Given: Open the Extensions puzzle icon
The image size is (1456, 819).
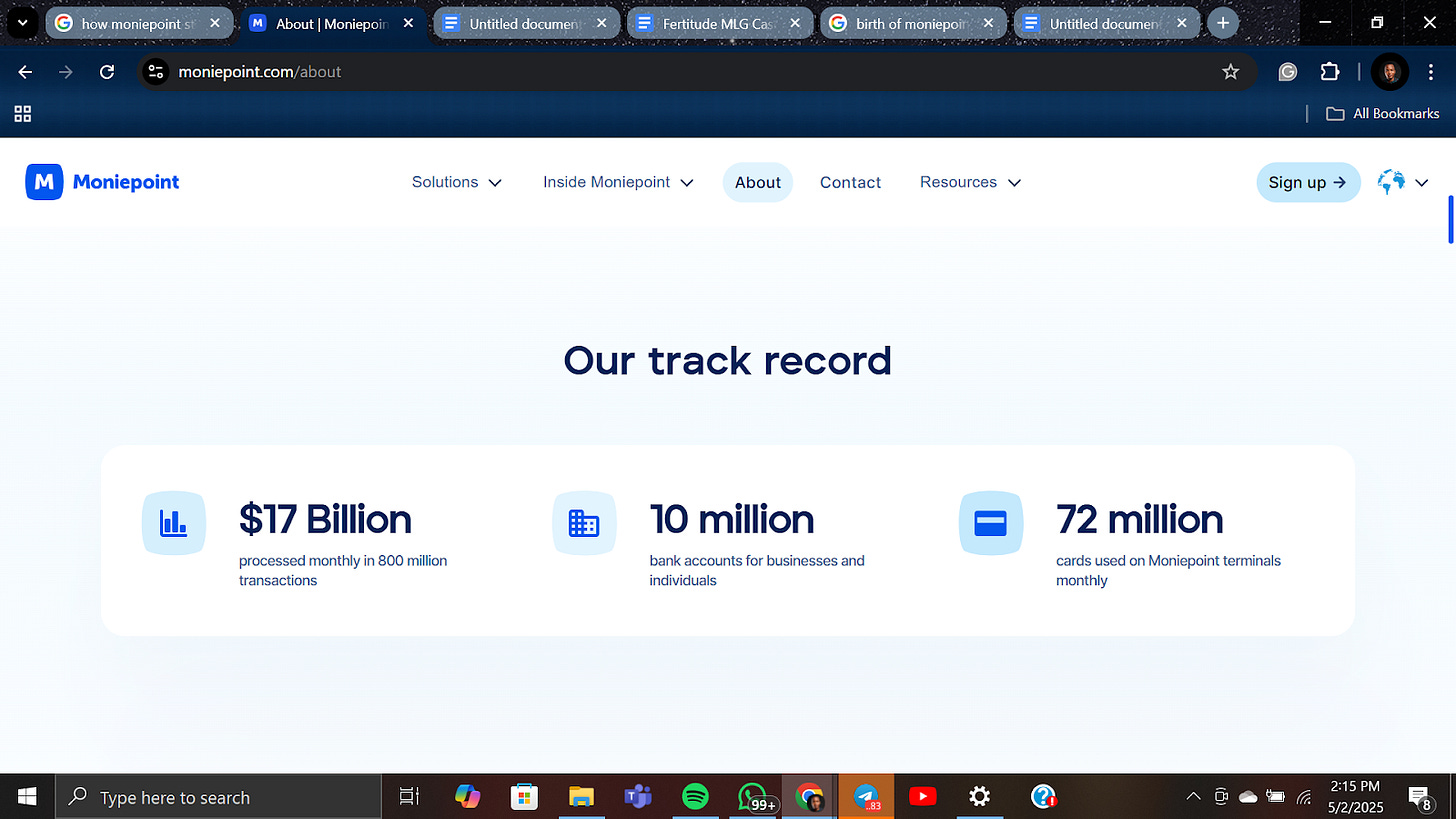Looking at the screenshot, I should pyautogui.click(x=1330, y=72).
